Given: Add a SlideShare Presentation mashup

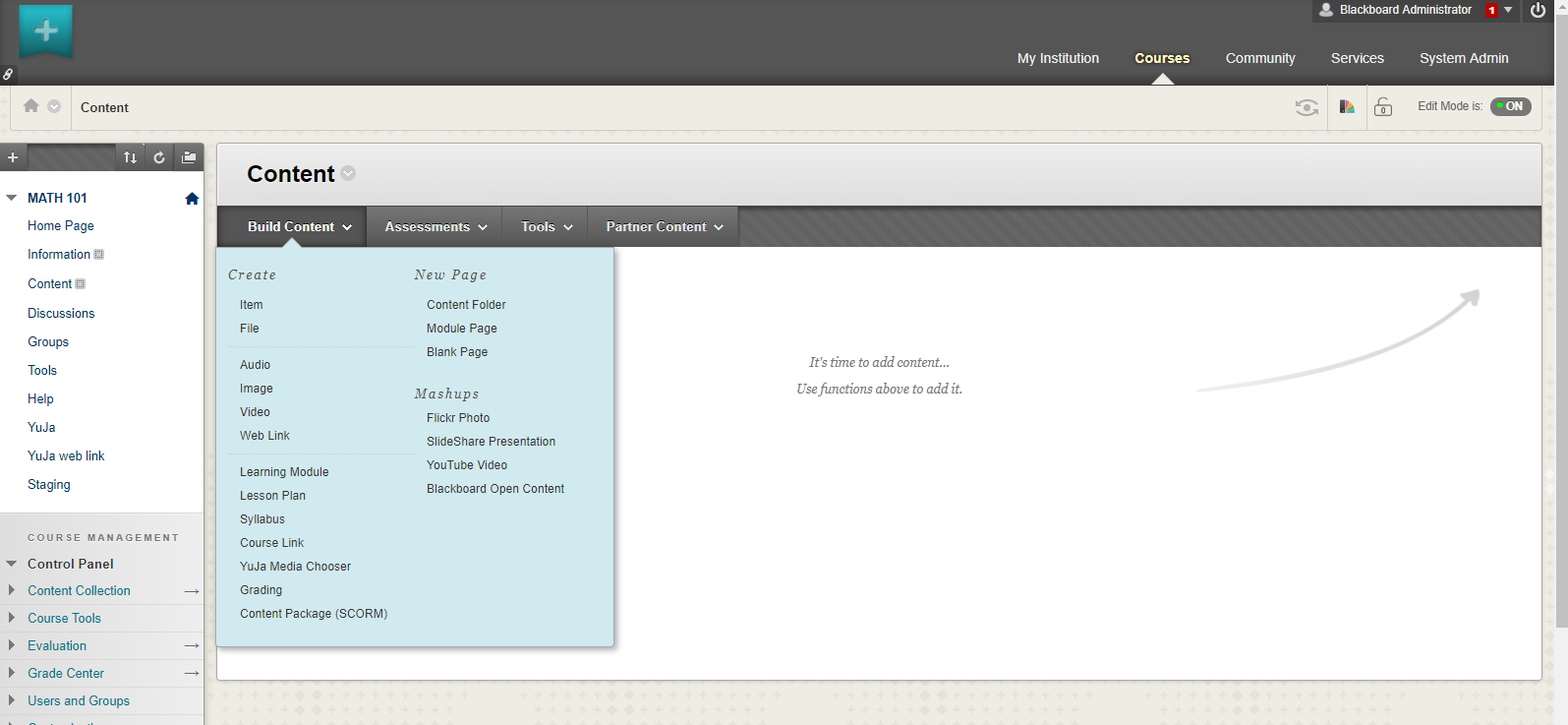Looking at the screenshot, I should pyautogui.click(x=491, y=442).
